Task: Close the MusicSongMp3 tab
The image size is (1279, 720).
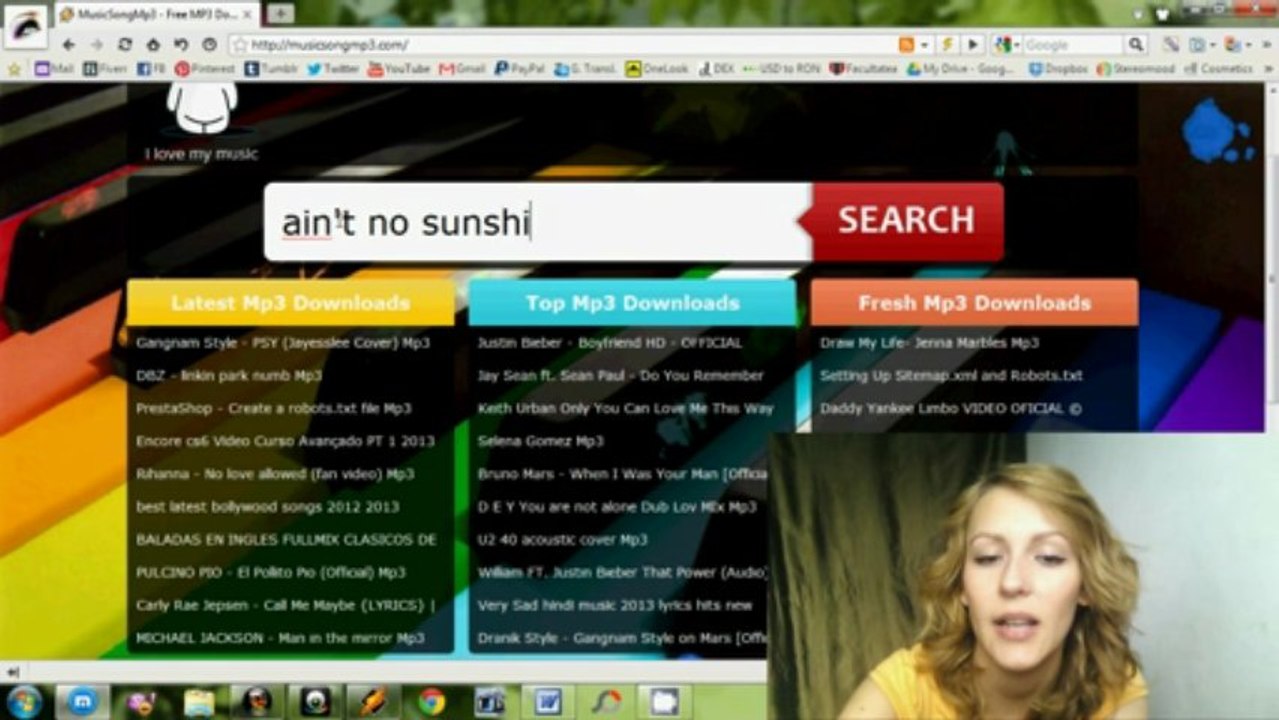Action: [247, 14]
